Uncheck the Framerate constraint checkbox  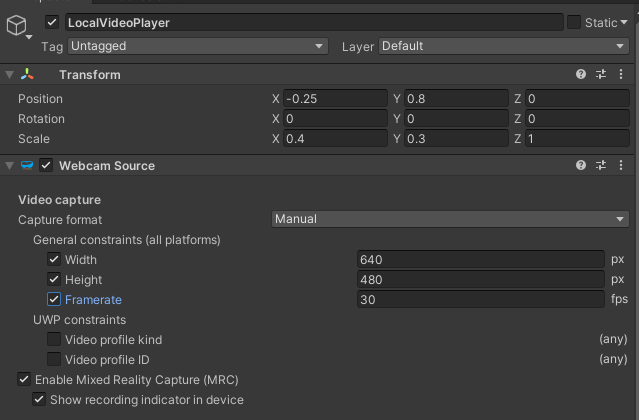(54, 299)
